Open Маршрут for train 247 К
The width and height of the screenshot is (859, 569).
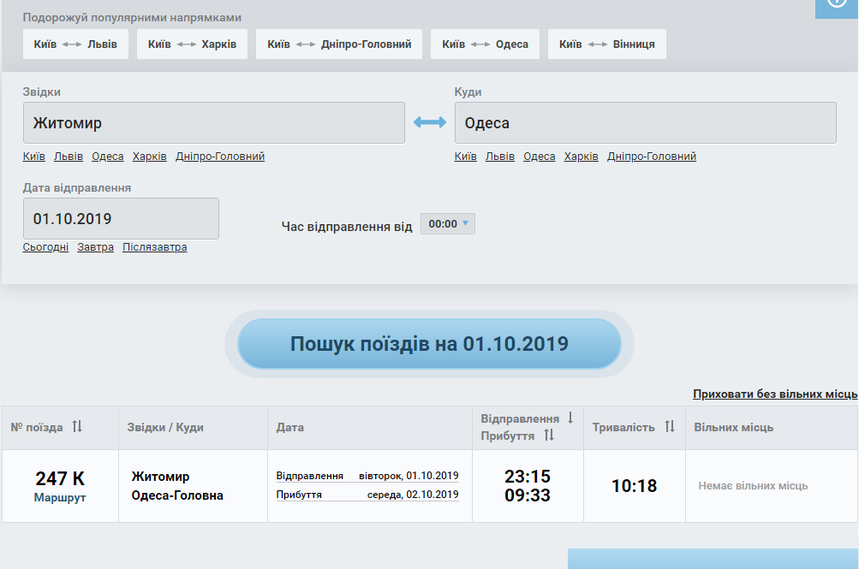point(60,497)
